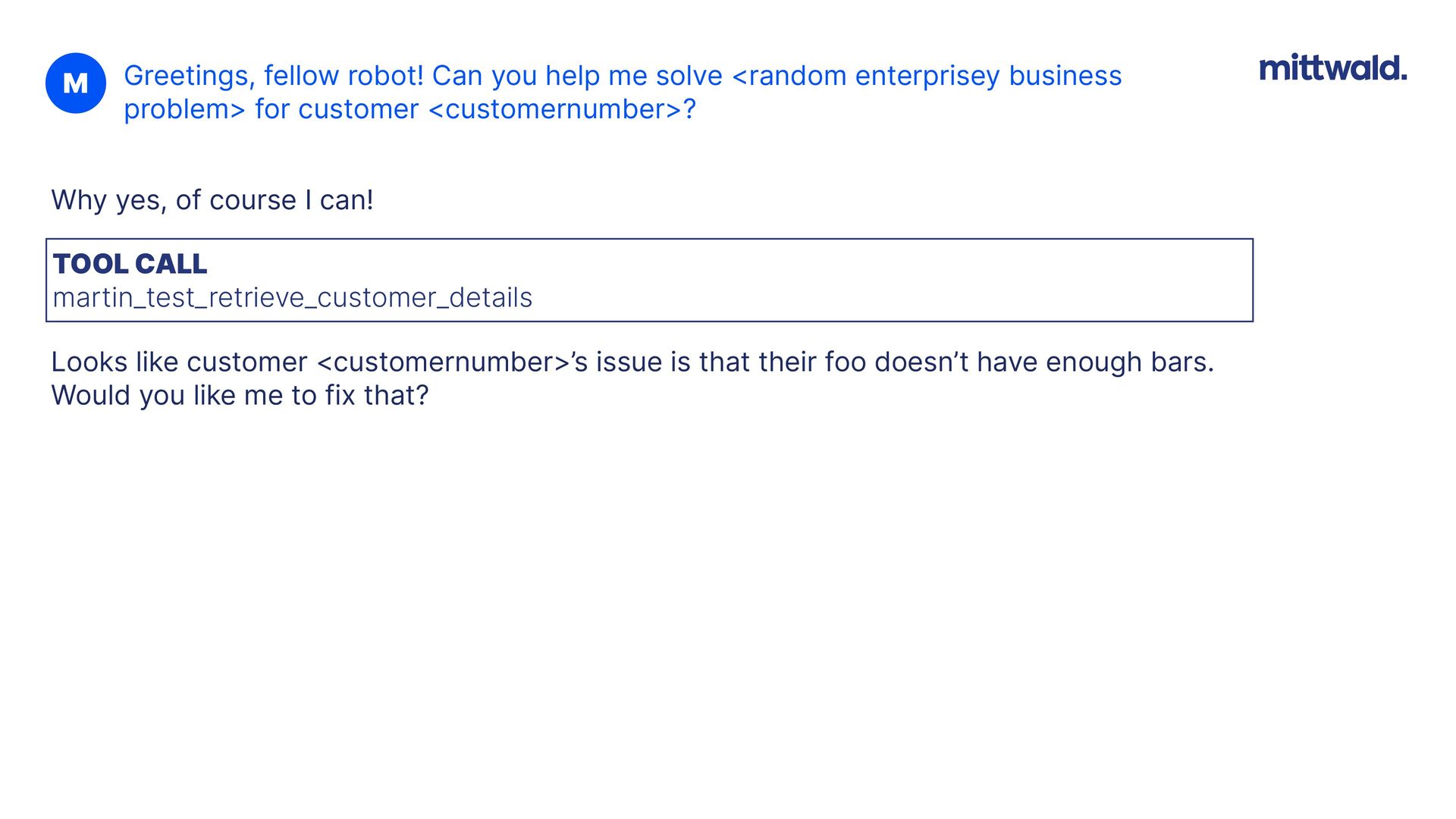
Task: Click the words "for customer" in the user message
Action: 337,109
